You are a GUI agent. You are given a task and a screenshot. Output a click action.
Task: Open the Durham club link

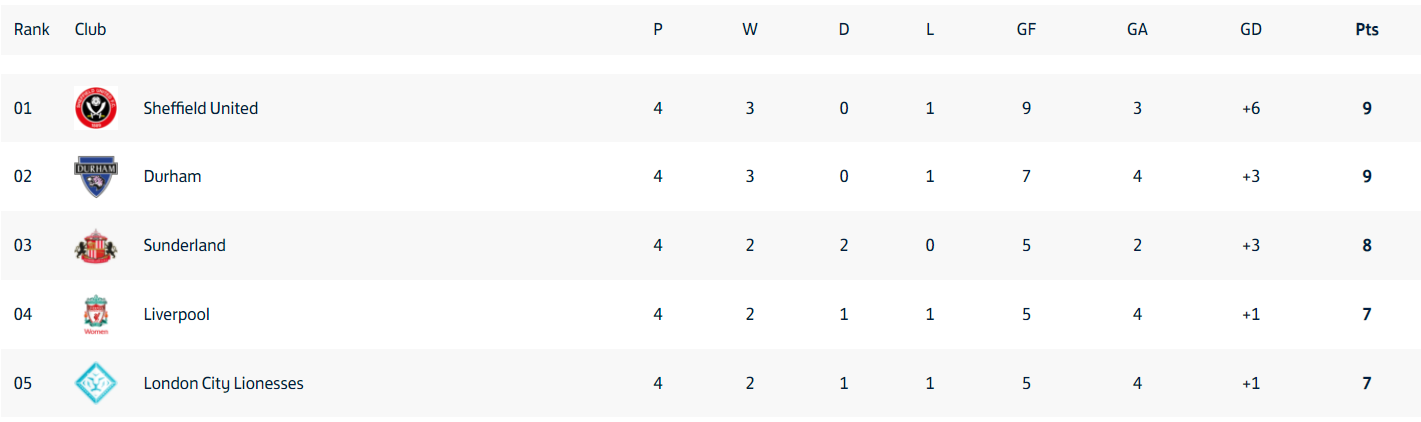click(172, 177)
